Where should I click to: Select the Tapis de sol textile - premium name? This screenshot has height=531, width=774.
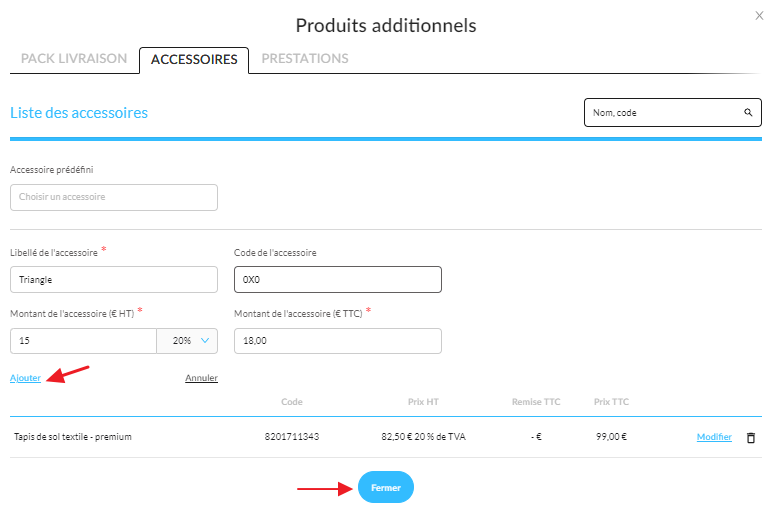tap(73, 437)
